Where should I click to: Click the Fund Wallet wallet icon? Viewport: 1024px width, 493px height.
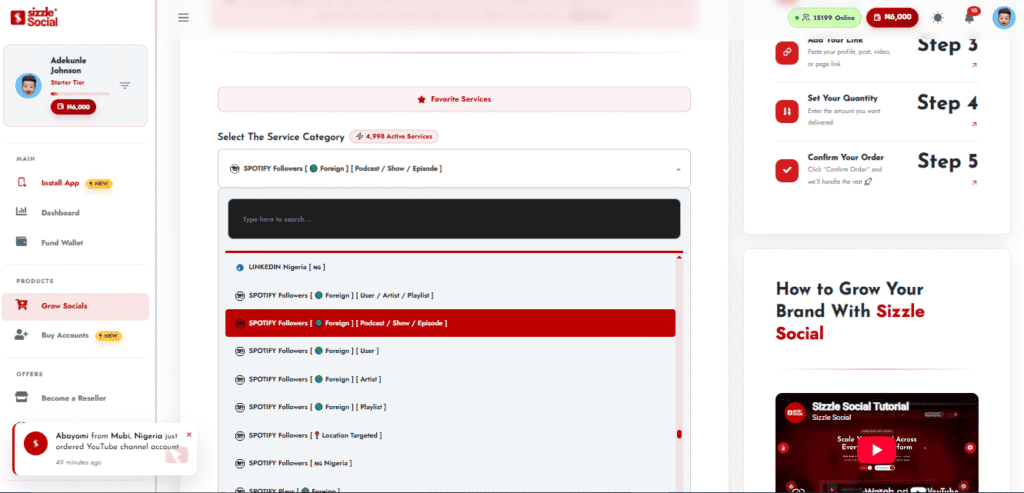click(x=22, y=242)
